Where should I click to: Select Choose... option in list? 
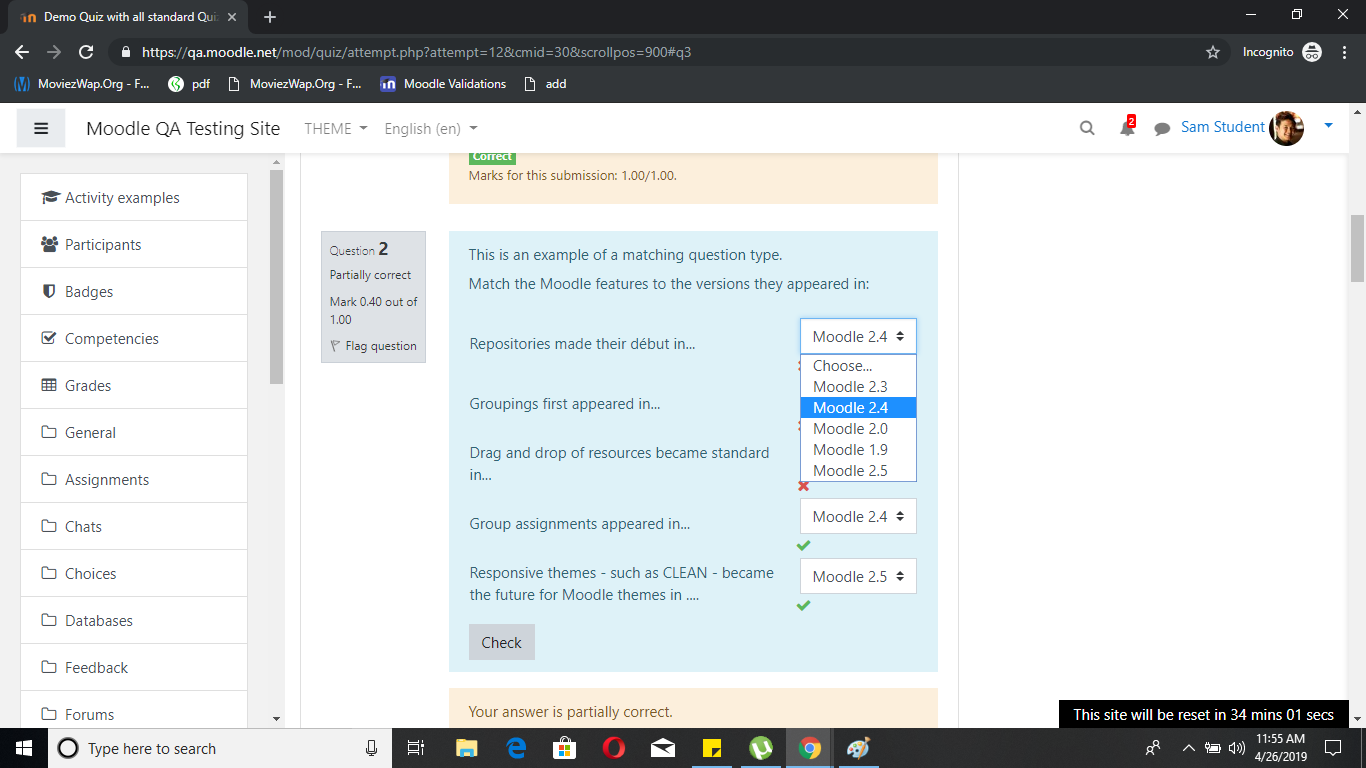point(858,366)
